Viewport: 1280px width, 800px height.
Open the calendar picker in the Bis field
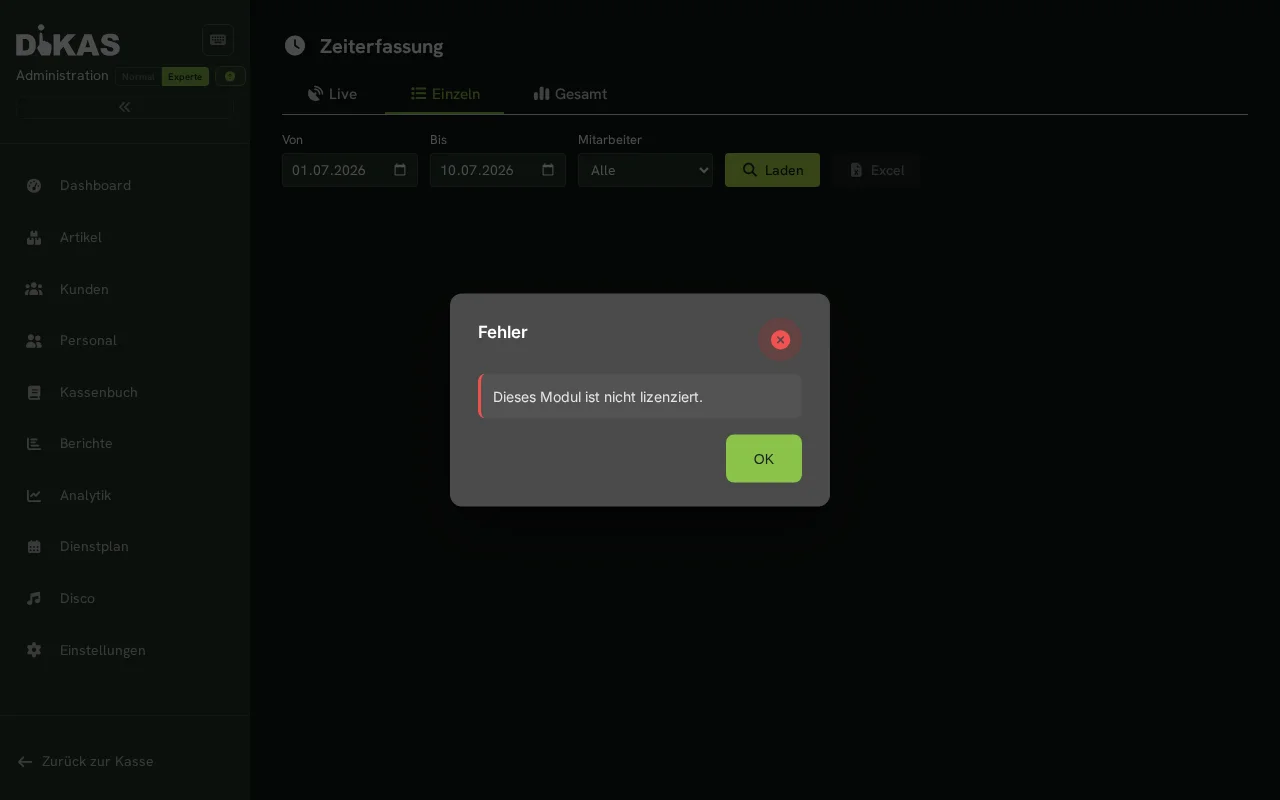pos(548,170)
